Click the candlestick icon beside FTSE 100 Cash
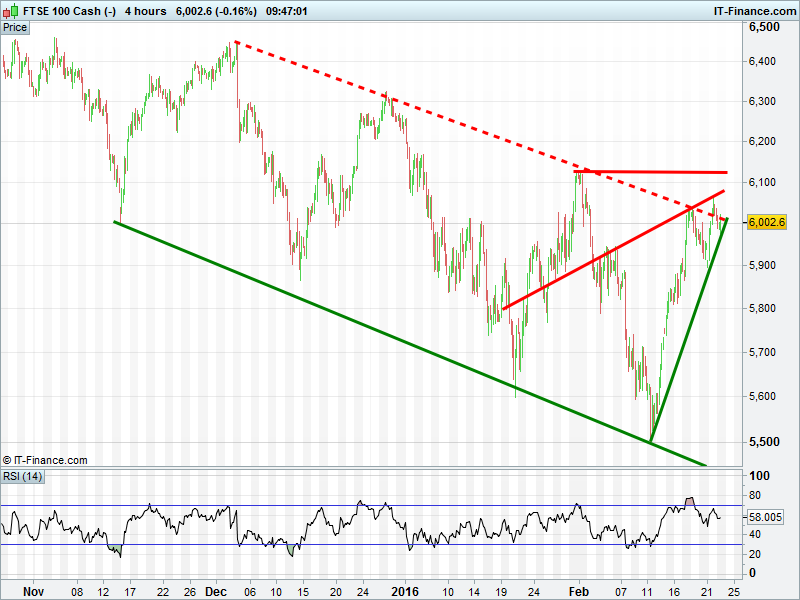 (x=11, y=11)
